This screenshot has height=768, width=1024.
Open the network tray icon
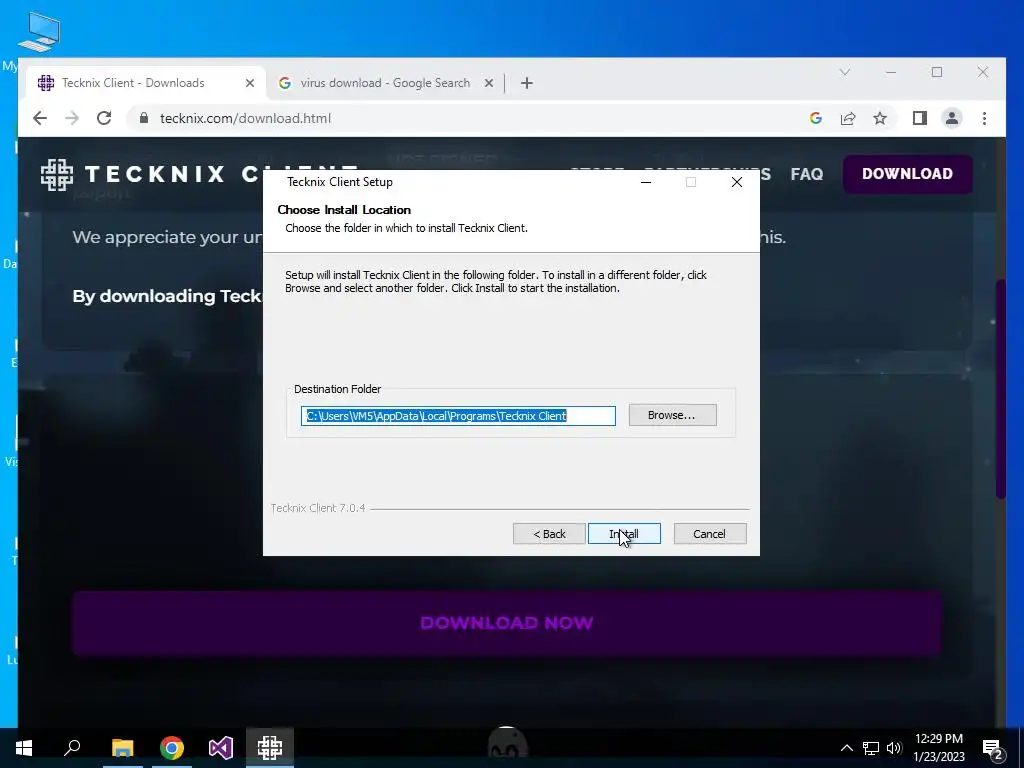(871, 748)
